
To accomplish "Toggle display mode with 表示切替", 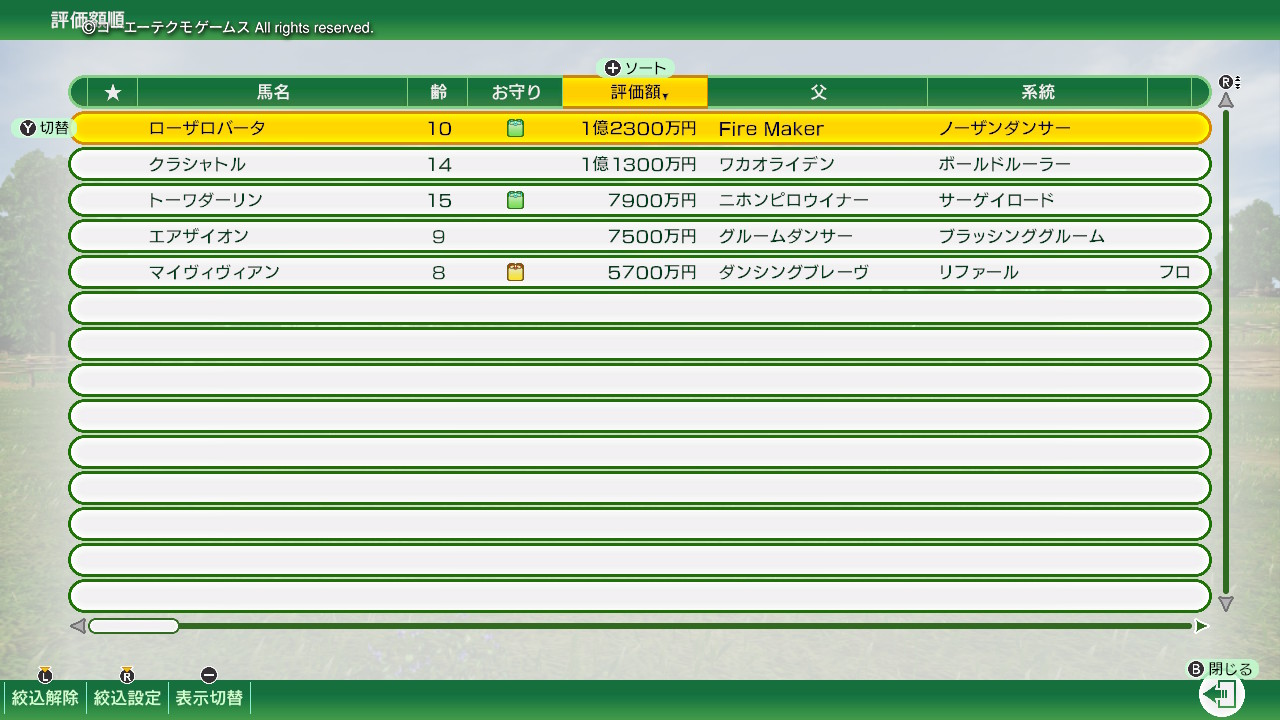I will click(209, 698).
